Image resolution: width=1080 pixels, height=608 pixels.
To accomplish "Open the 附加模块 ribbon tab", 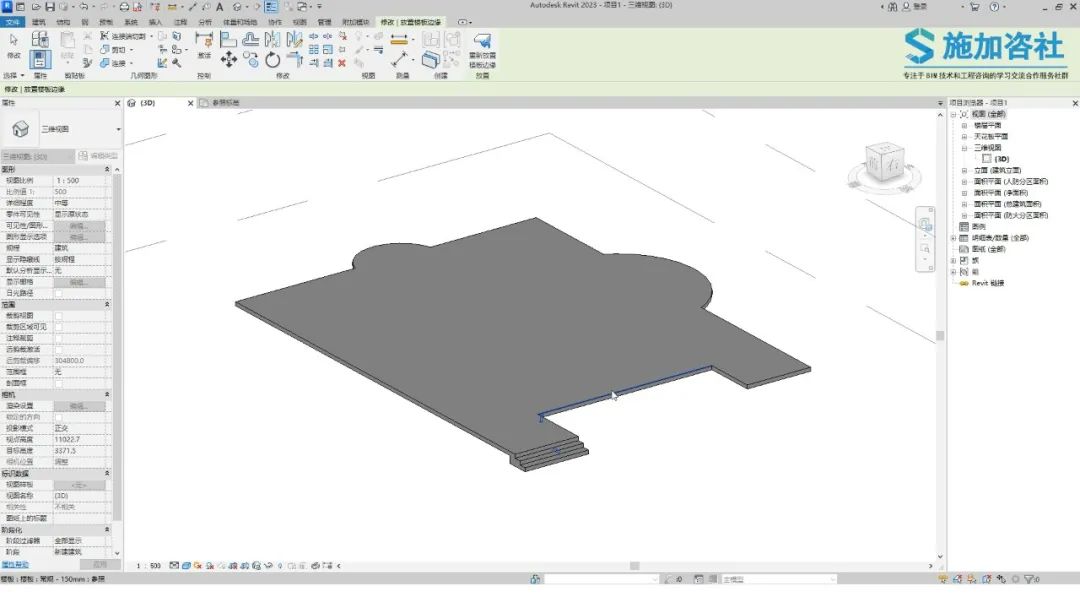I will [x=355, y=22].
